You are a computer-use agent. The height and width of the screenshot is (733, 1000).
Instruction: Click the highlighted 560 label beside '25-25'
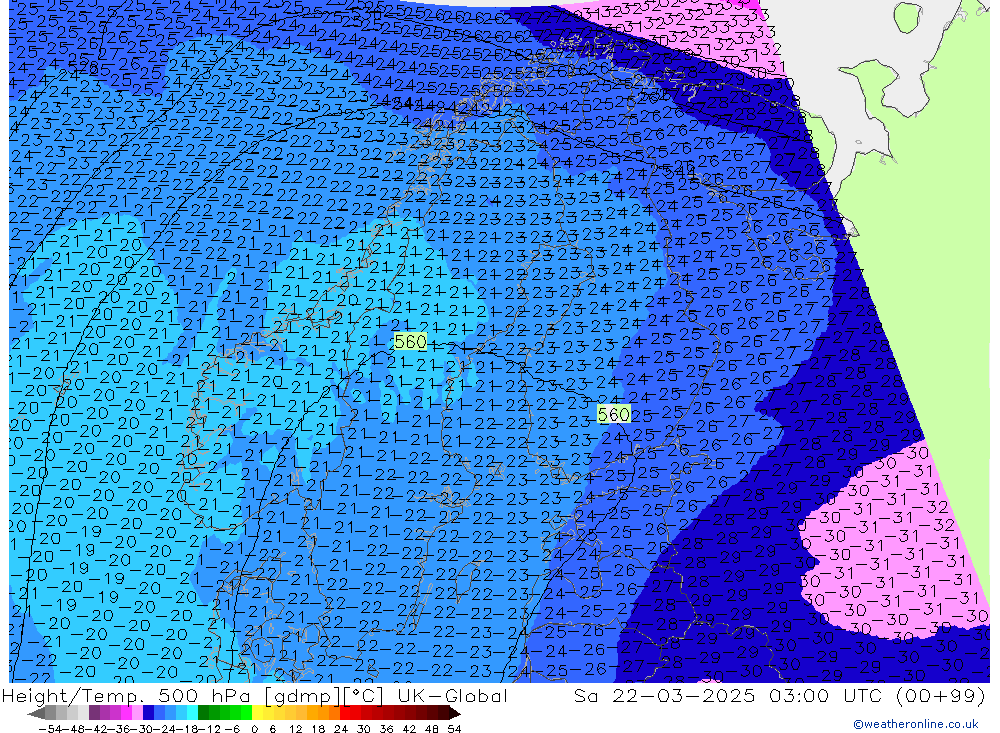(614, 415)
